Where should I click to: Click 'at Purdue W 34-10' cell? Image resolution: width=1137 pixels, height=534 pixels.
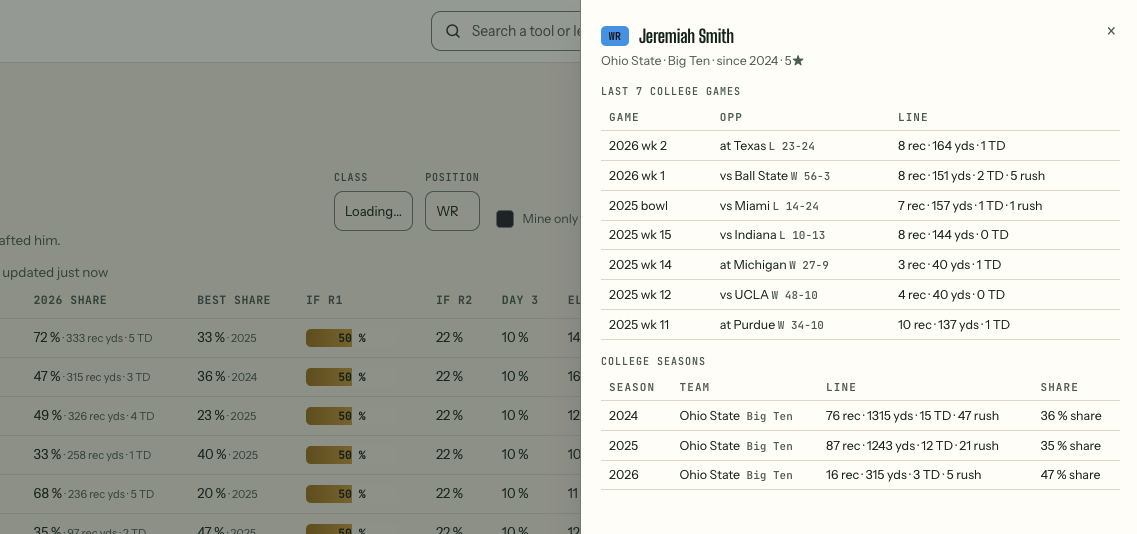pyautogui.click(x=772, y=325)
